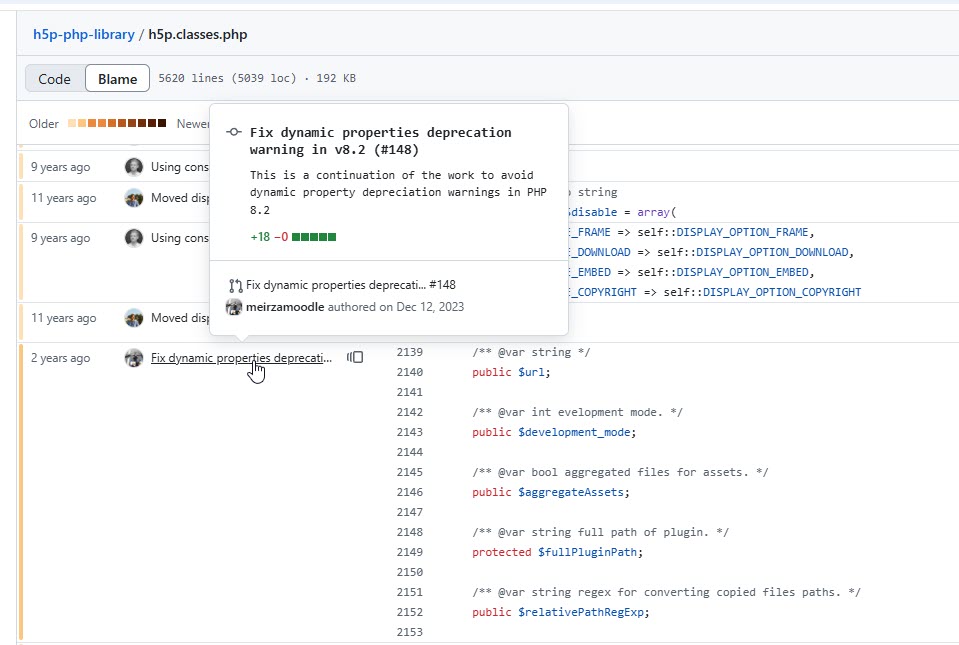959x645 pixels.
Task: Click the avatar on the 'Fix dynamic properties' blame row
Action: coord(133,358)
